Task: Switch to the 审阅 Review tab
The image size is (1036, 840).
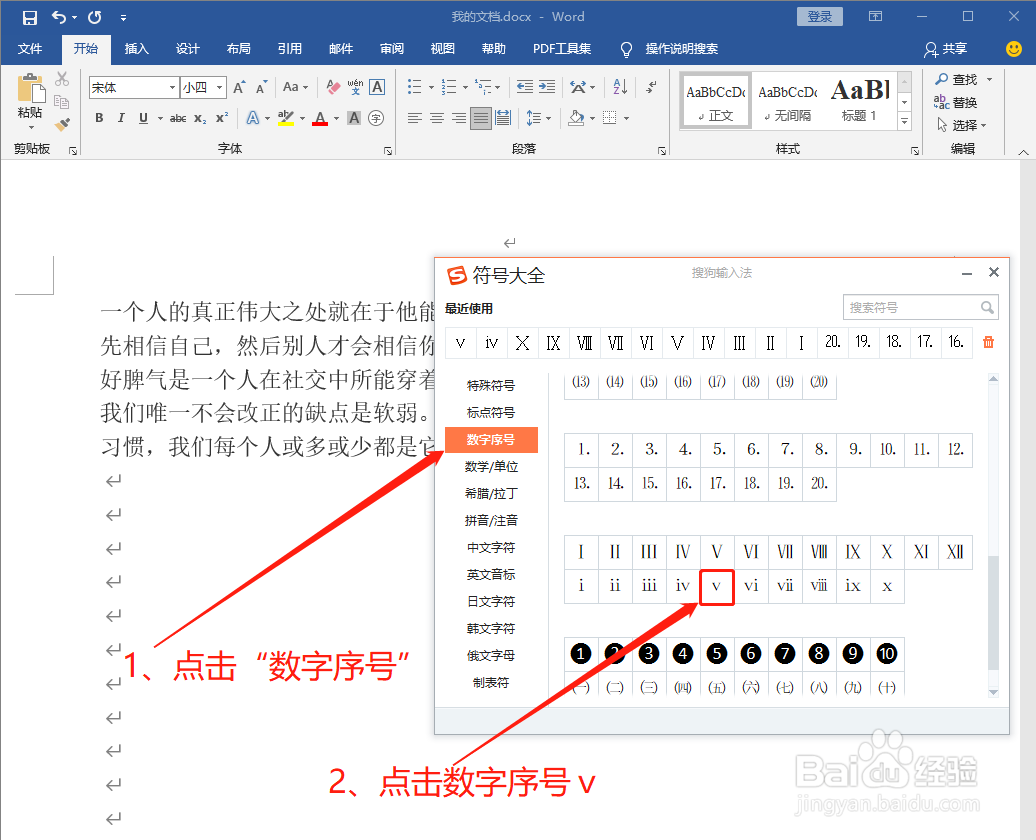Action: click(392, 48)
